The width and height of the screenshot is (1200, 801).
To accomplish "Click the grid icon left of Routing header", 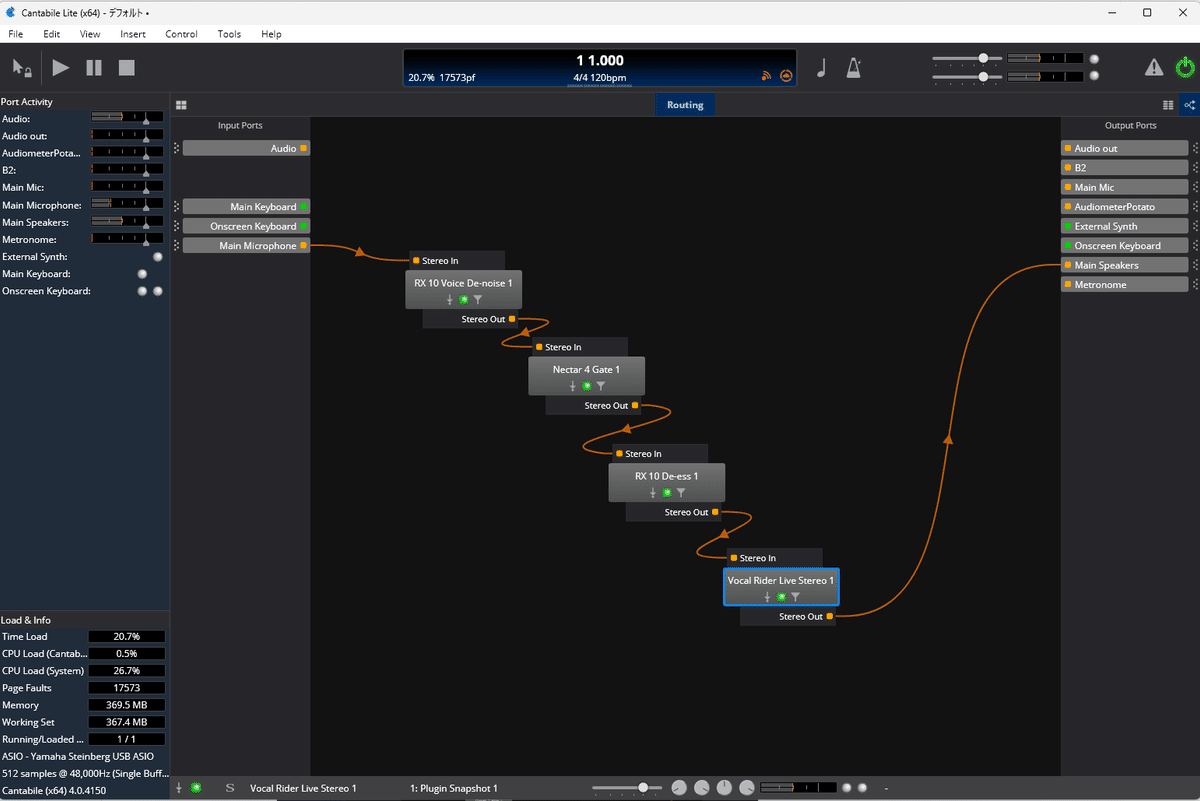I will 181,104.
